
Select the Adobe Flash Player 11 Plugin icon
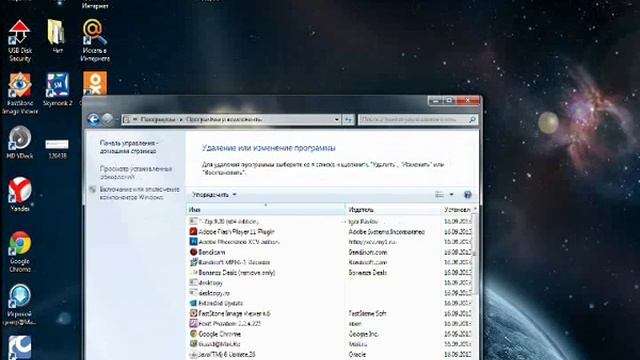point(193,231)
